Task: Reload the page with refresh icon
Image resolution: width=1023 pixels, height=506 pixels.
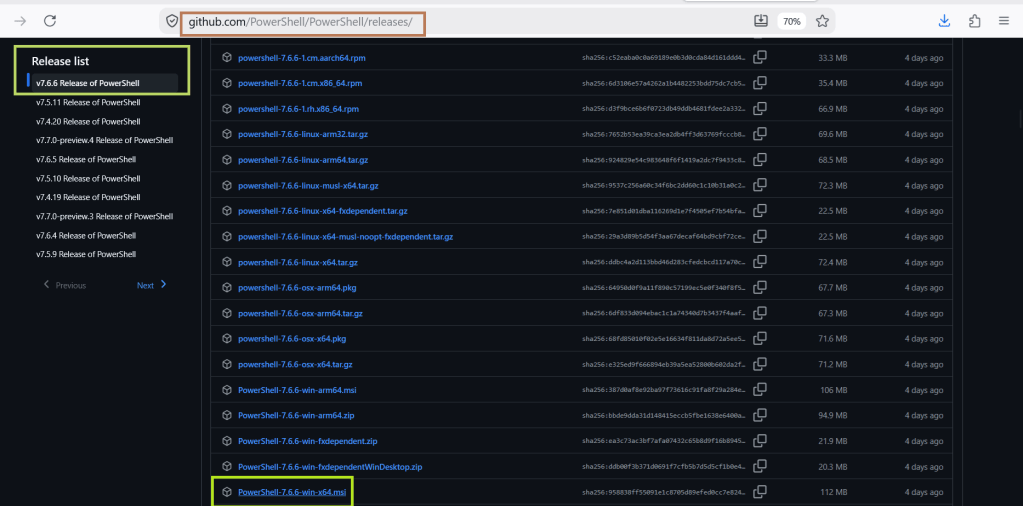Action: [x=50, y=21]
